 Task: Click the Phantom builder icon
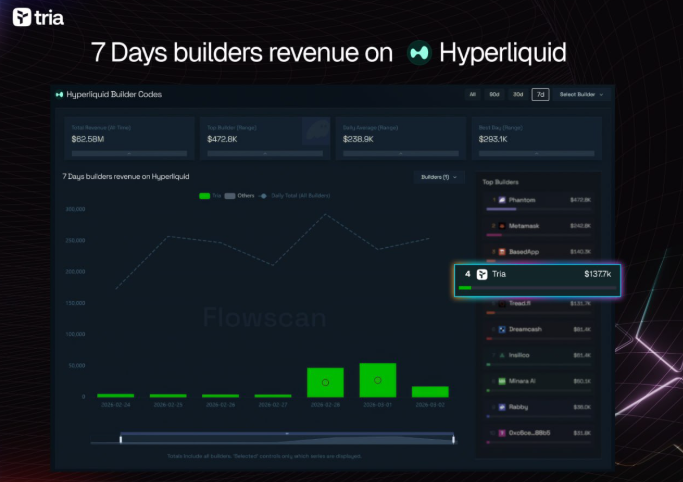point(501,200)
